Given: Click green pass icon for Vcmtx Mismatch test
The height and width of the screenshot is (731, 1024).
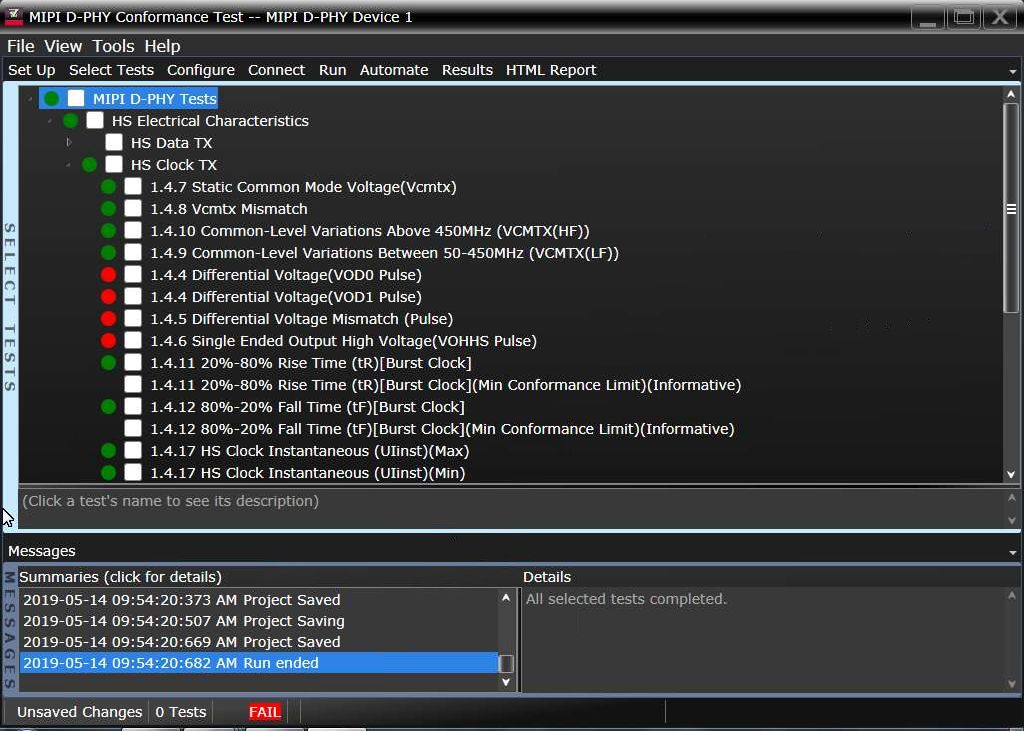Looking at the screenshot, I should tap(108, 209).
